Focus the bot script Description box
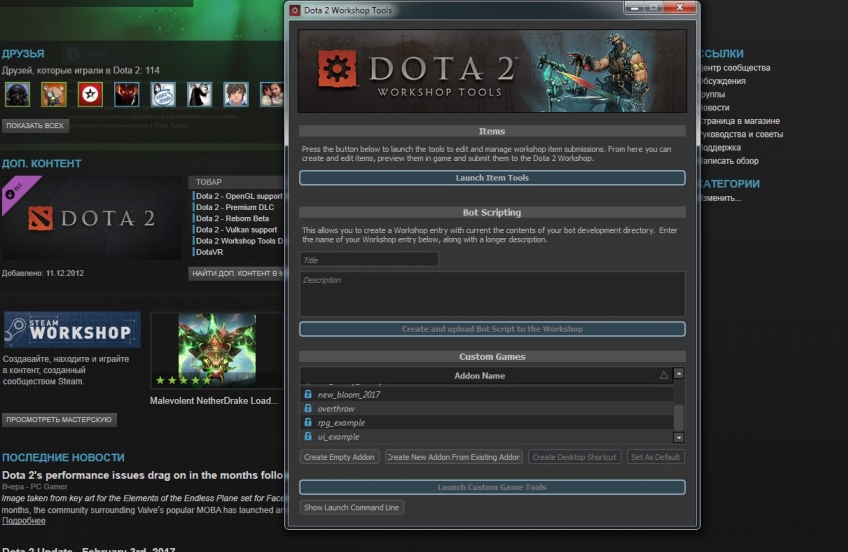848x552 pixels. pyautogui.click(x=492, y=294)
